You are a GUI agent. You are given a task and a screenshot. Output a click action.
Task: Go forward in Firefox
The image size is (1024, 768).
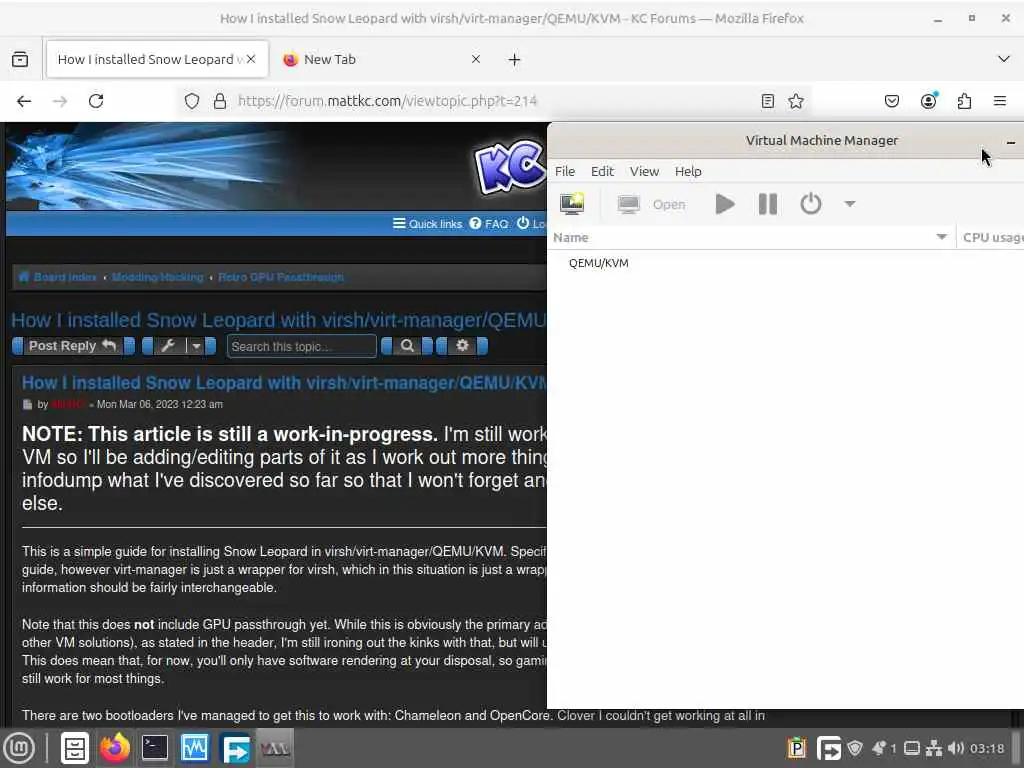coord(60,101)
